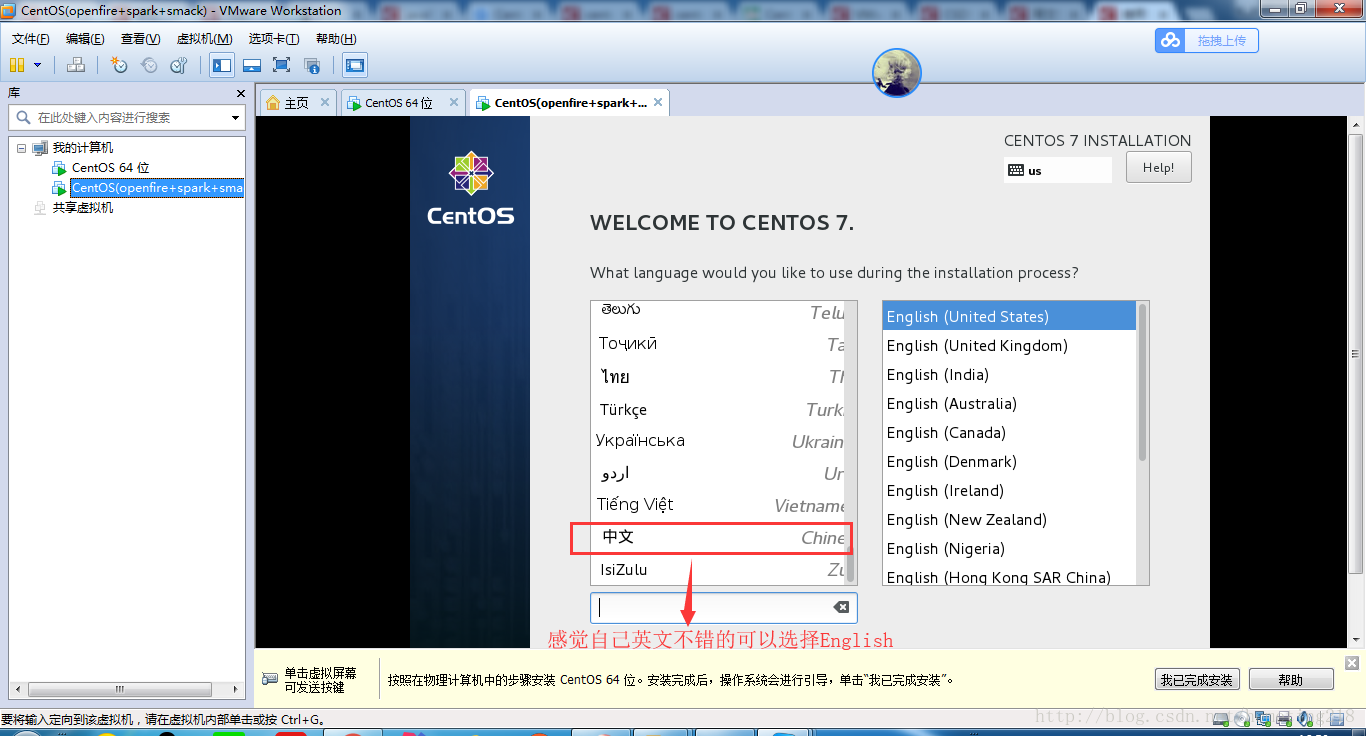1366x736 pixels.
Task: Open the 帮助(H) menu
Action: pos(336,39)
